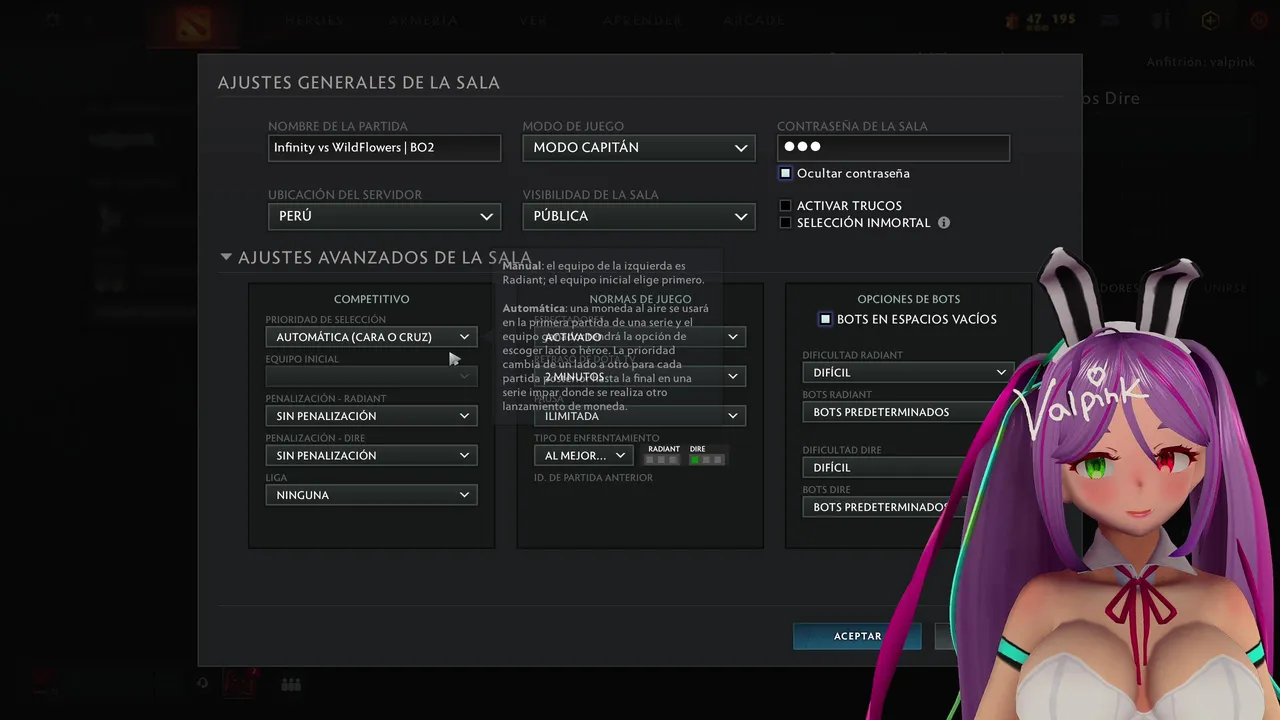Click the Anfitrión: valpink text
The image size is (1280, 720).
(x=1200, y=62)
